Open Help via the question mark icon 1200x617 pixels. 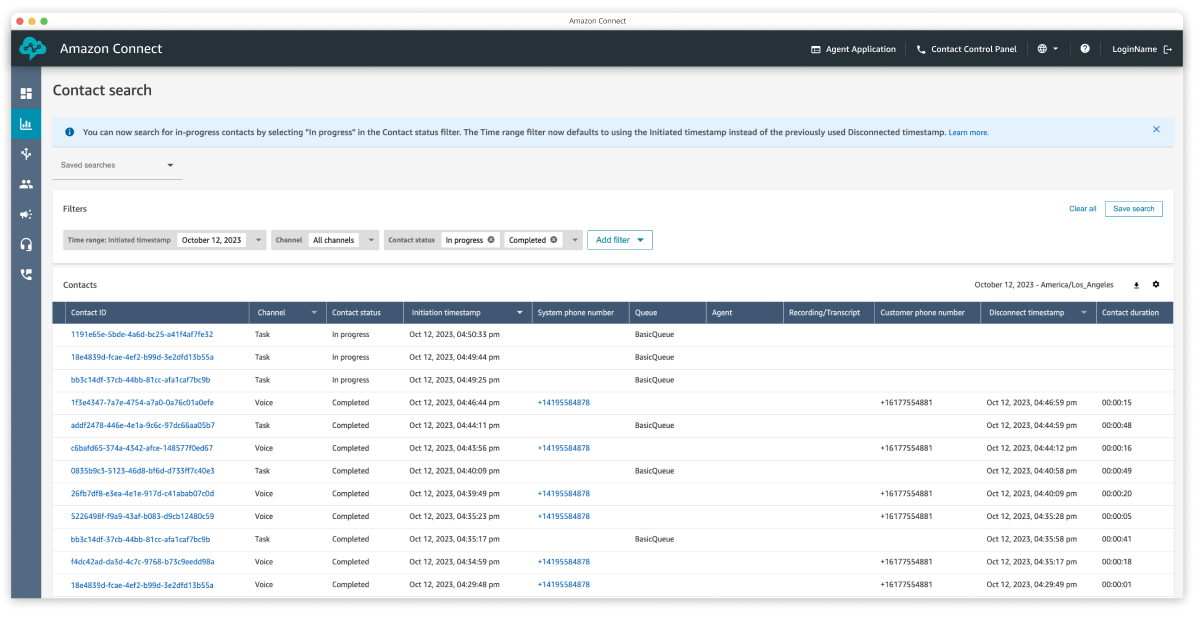[1083, 48]
